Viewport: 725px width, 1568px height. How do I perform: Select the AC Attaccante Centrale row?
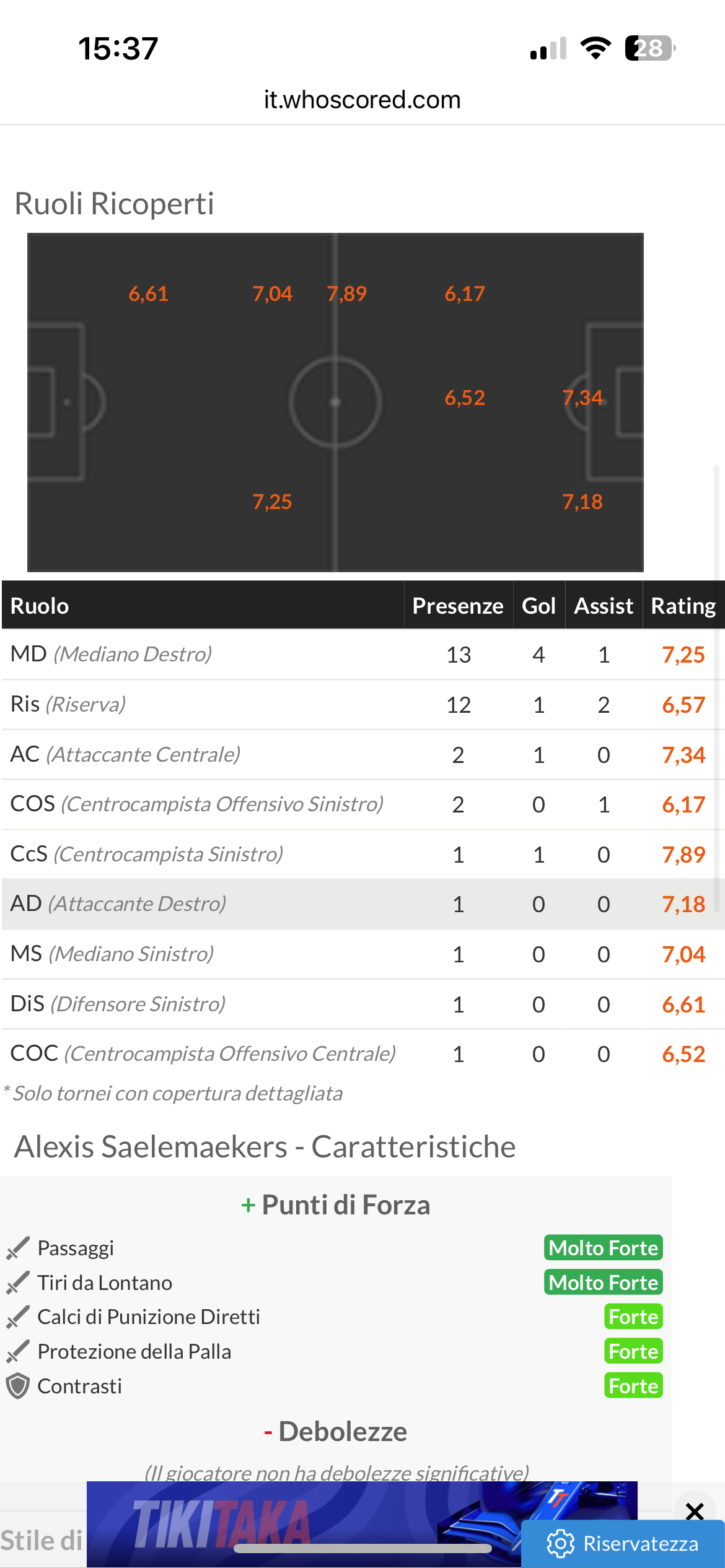point(363,755)
